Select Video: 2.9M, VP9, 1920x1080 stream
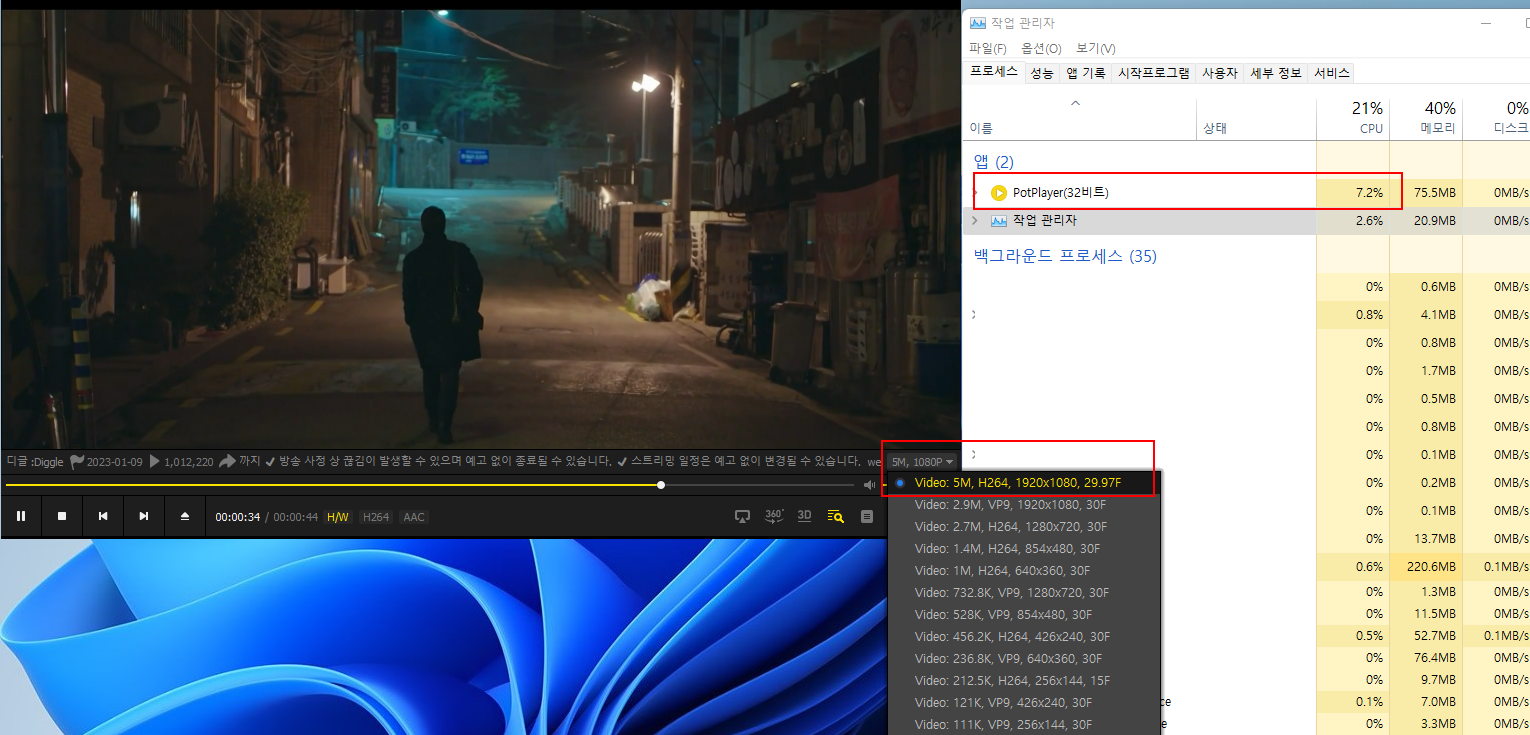The height and width of the screenshot is (735, 1530). (x=1024, y=505)
